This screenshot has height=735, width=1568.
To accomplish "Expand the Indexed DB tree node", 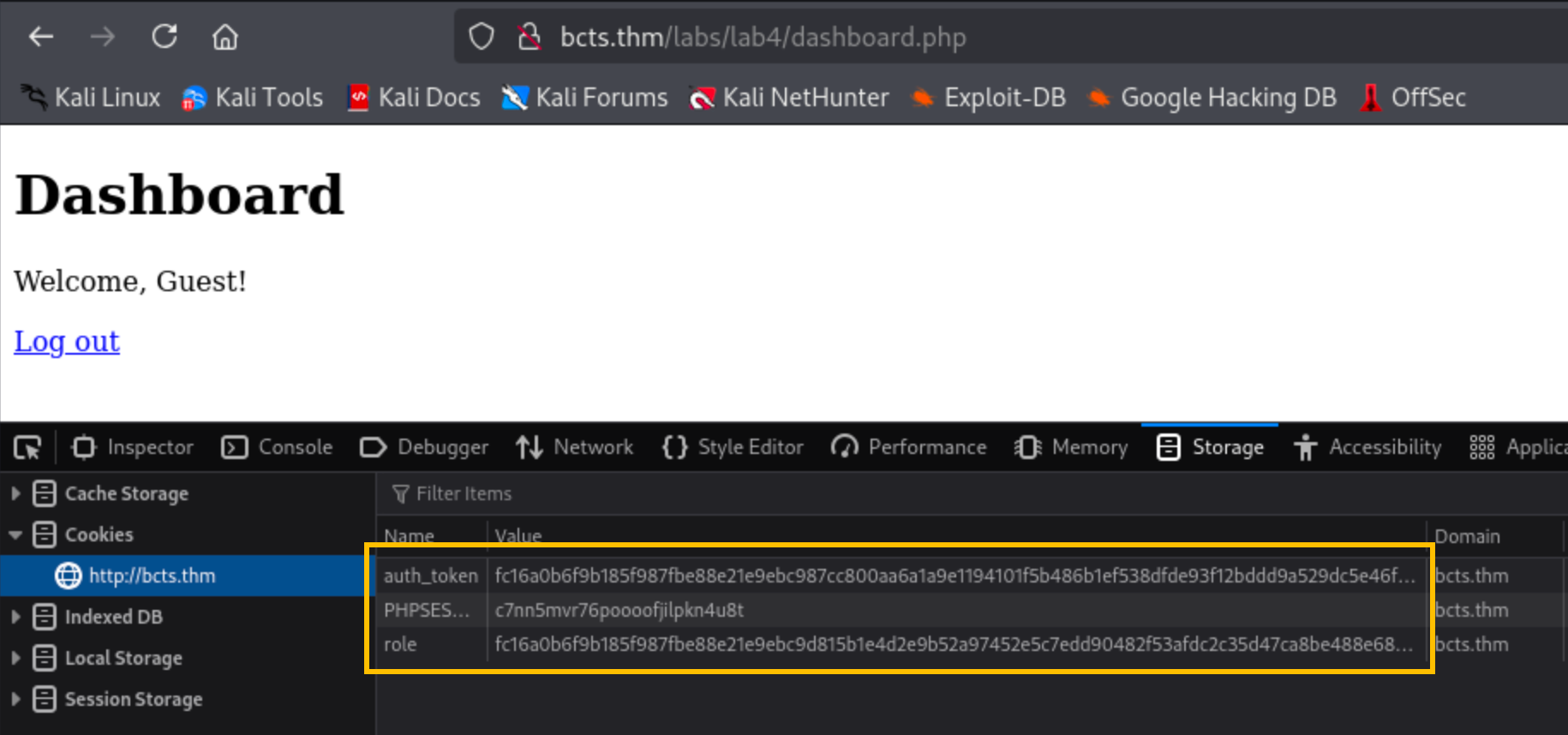I will [15, 617].
